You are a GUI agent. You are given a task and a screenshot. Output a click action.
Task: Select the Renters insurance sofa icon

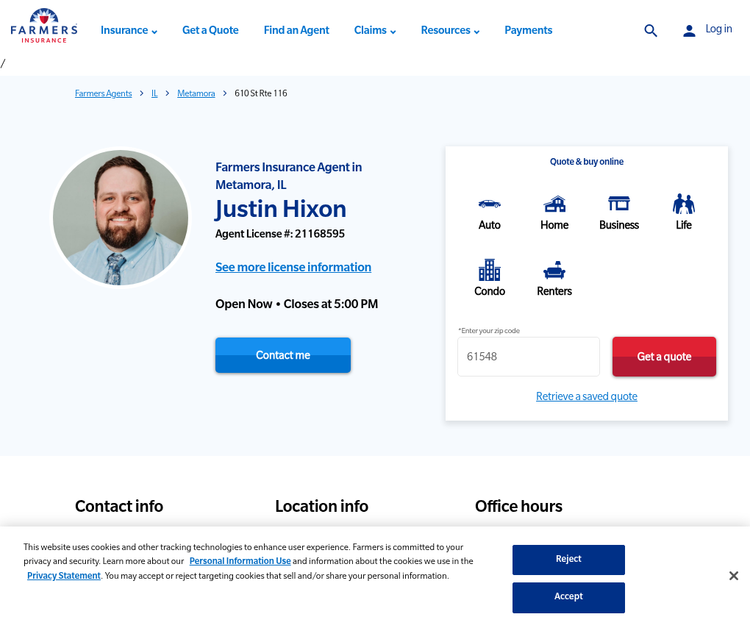click(x=554, y=270)
